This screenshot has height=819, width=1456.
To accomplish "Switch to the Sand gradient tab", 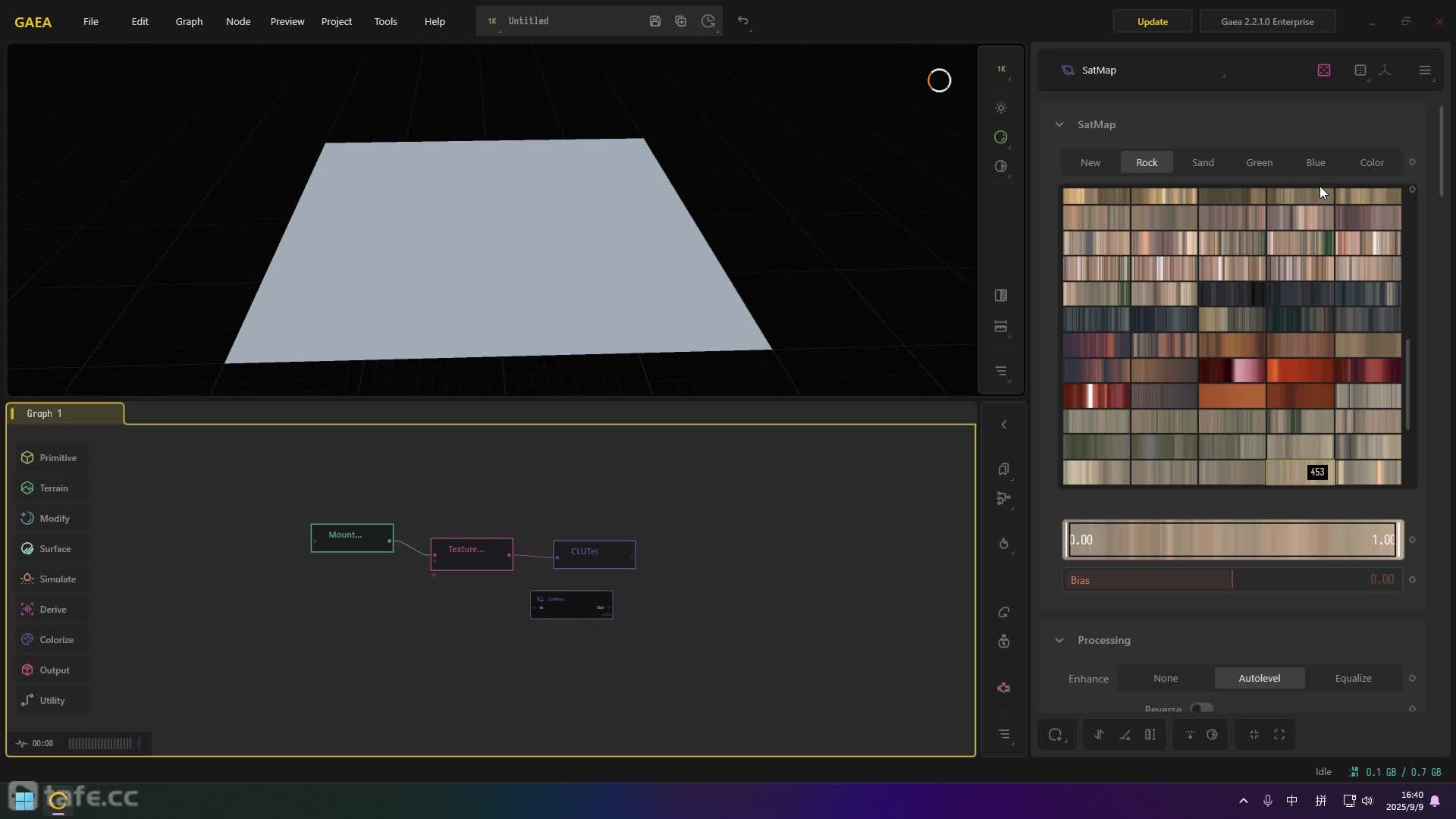I will (x=1203, y=162).
